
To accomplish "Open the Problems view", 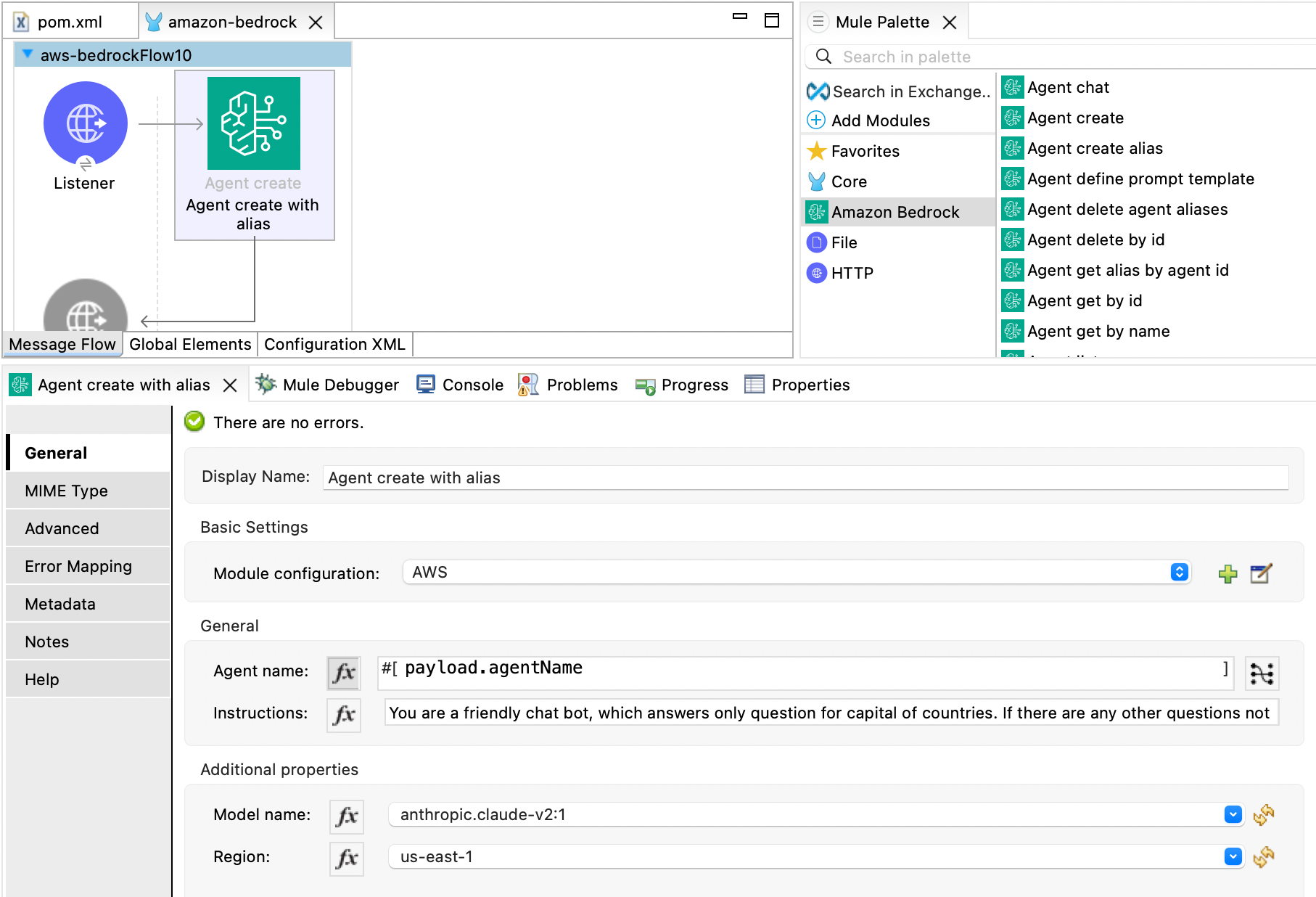I will (568, 385).
